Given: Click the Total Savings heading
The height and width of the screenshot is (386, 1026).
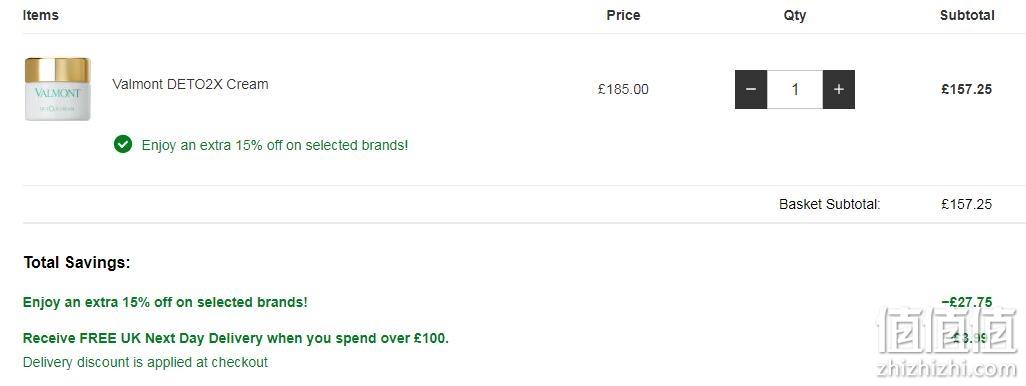Looking at the screenshot, I should (x=77, y=263).
